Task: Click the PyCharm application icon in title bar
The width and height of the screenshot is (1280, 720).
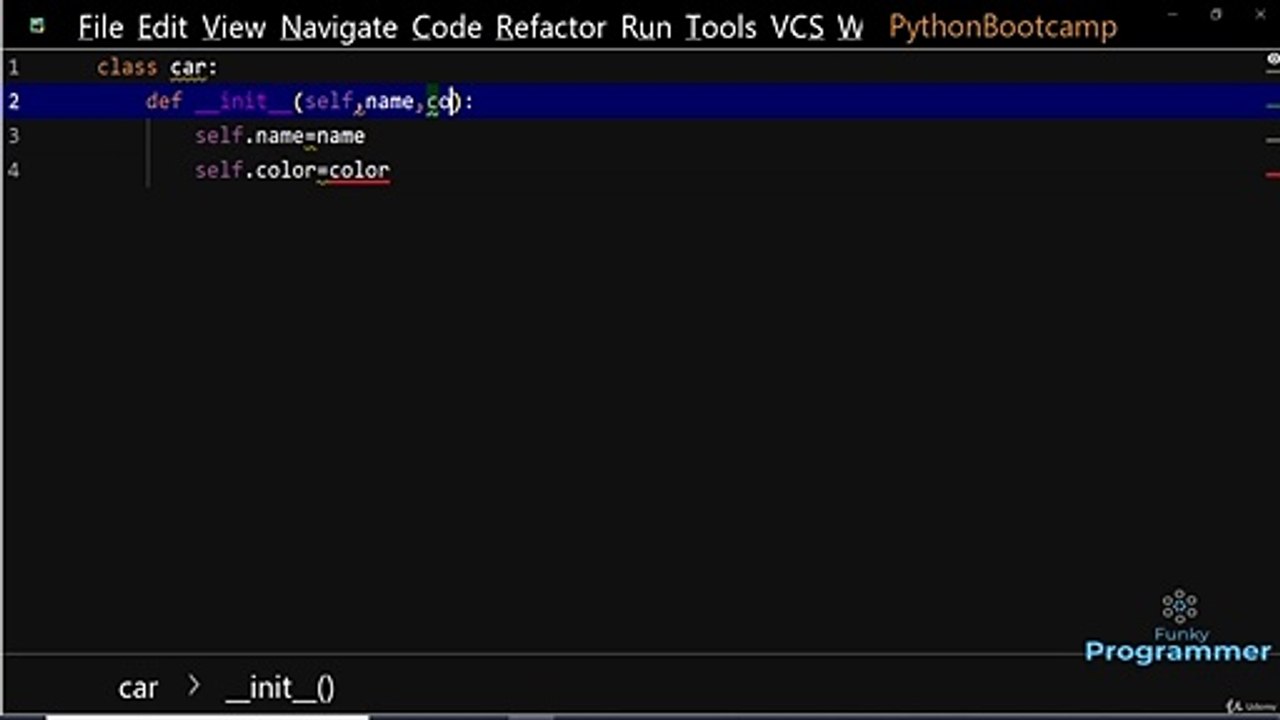Action: tap(37, 26)
